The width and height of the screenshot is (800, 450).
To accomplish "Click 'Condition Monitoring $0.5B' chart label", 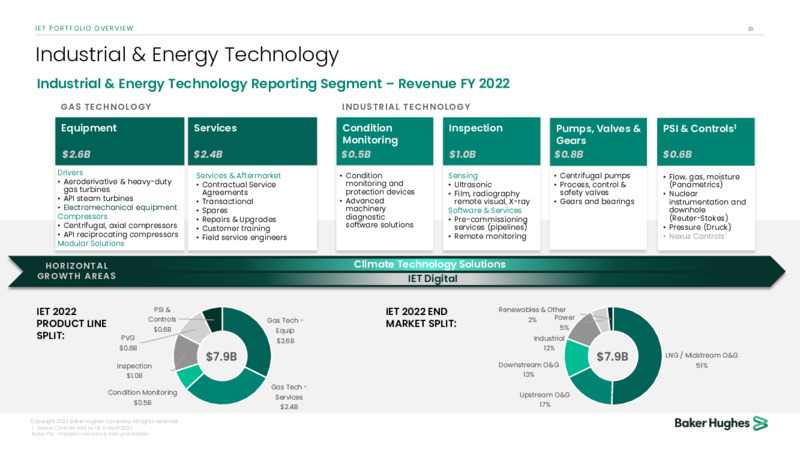I will coord(142,397).
